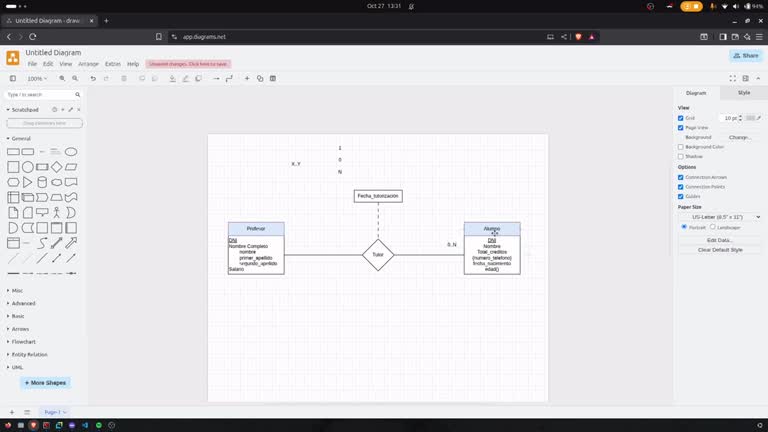Select the cylinder shape in shape library
This screenshot has height=432, width=768.
[x=42, y=182]
